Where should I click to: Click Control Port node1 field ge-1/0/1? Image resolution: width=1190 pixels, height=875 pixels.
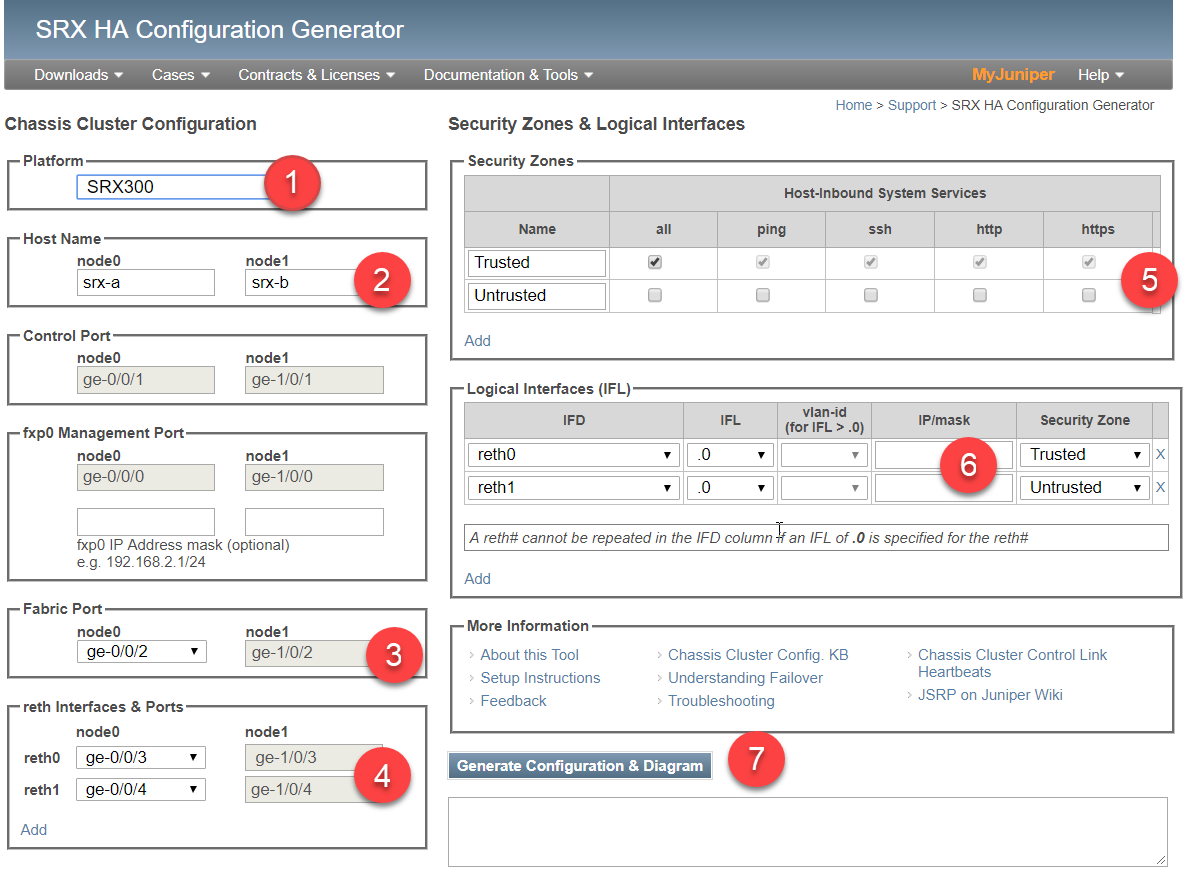[314, 379]
